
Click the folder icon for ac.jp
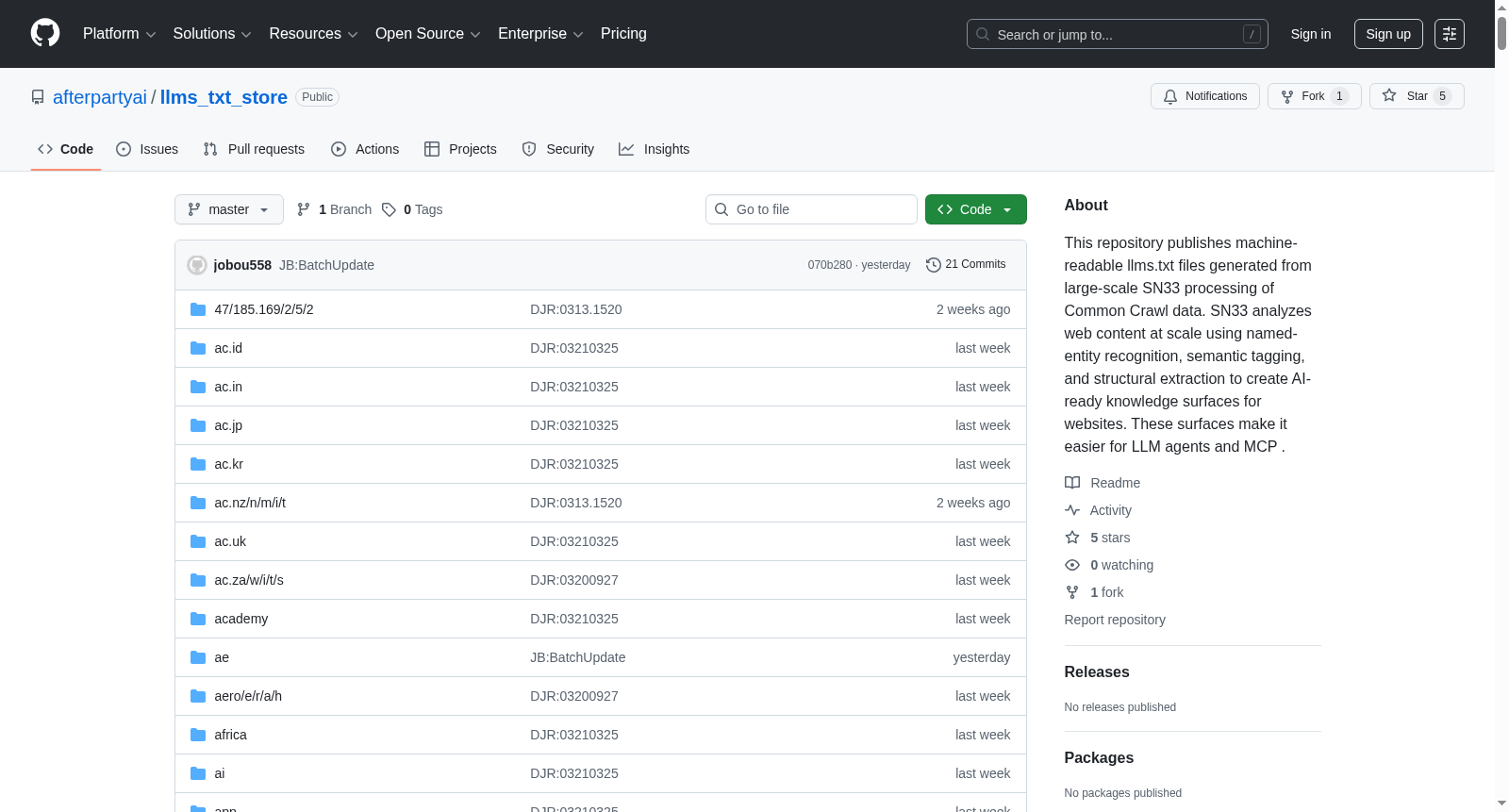(198, 425)
